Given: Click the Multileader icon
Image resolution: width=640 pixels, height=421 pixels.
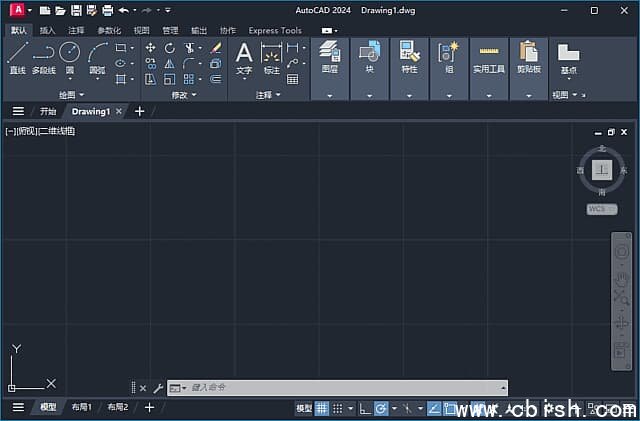Looking at the screenshot, I should (x=292, y=63).
